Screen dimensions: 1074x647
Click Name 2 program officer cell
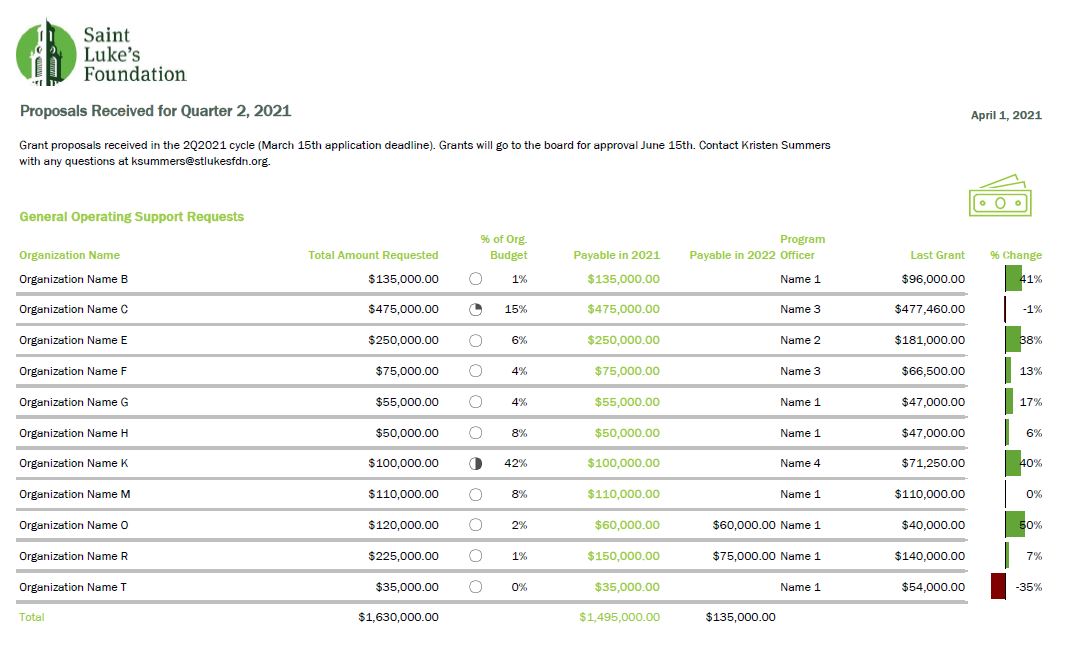pyautogui.click(x=800, y=340)
